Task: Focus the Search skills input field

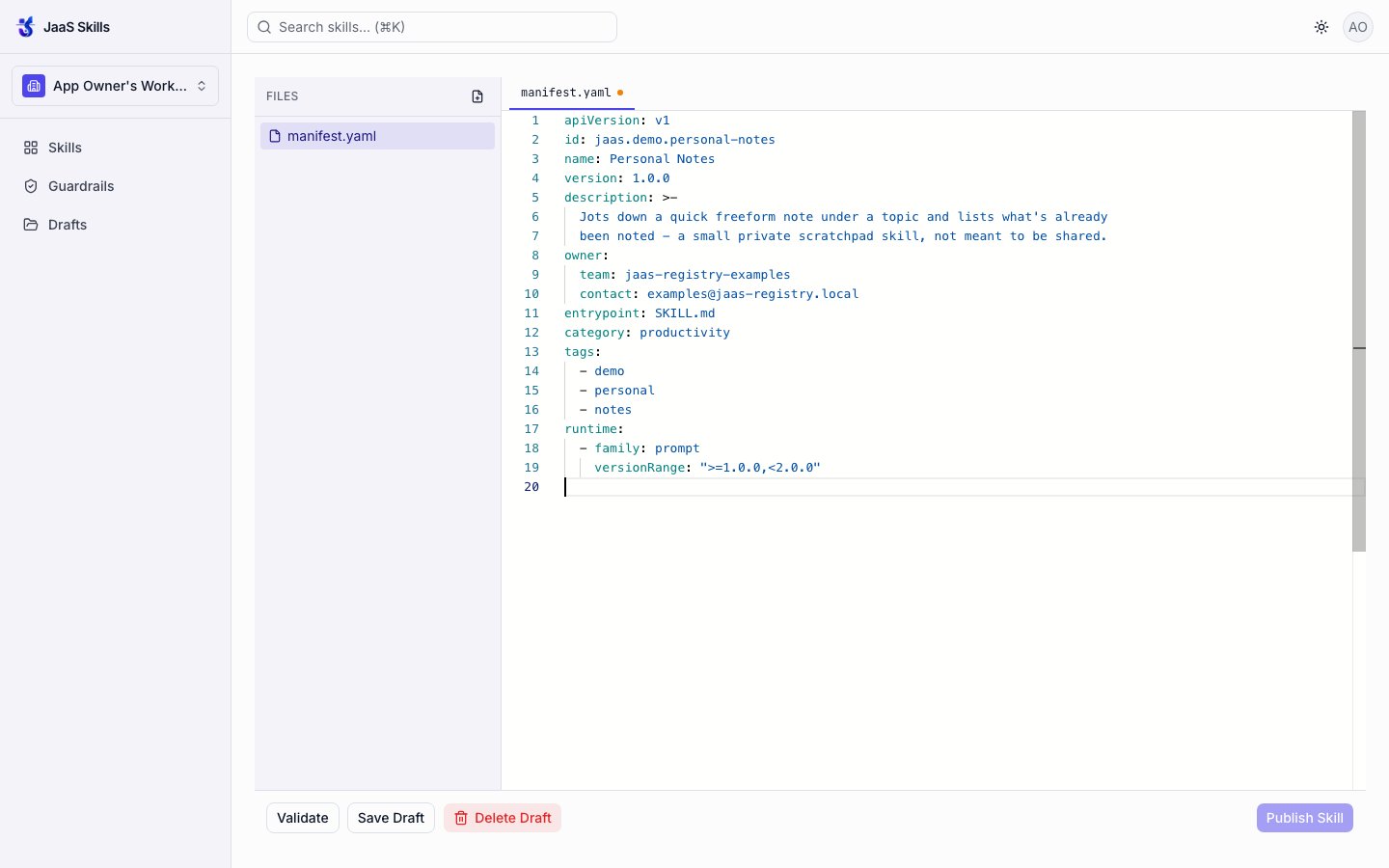Action: point(432,27)
